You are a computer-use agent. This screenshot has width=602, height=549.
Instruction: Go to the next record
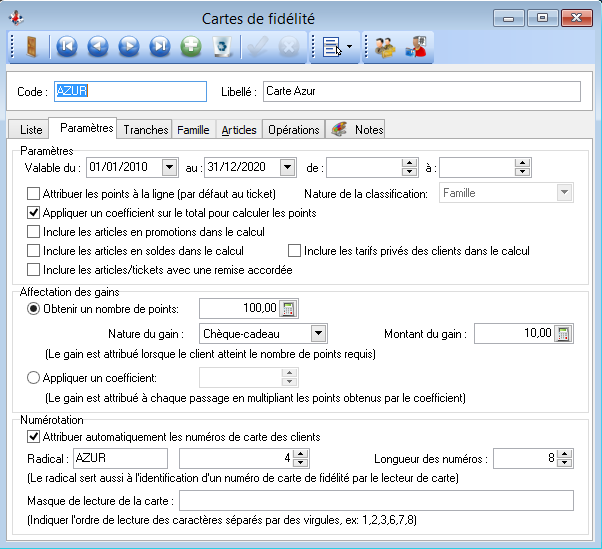(x=128, y=47)
